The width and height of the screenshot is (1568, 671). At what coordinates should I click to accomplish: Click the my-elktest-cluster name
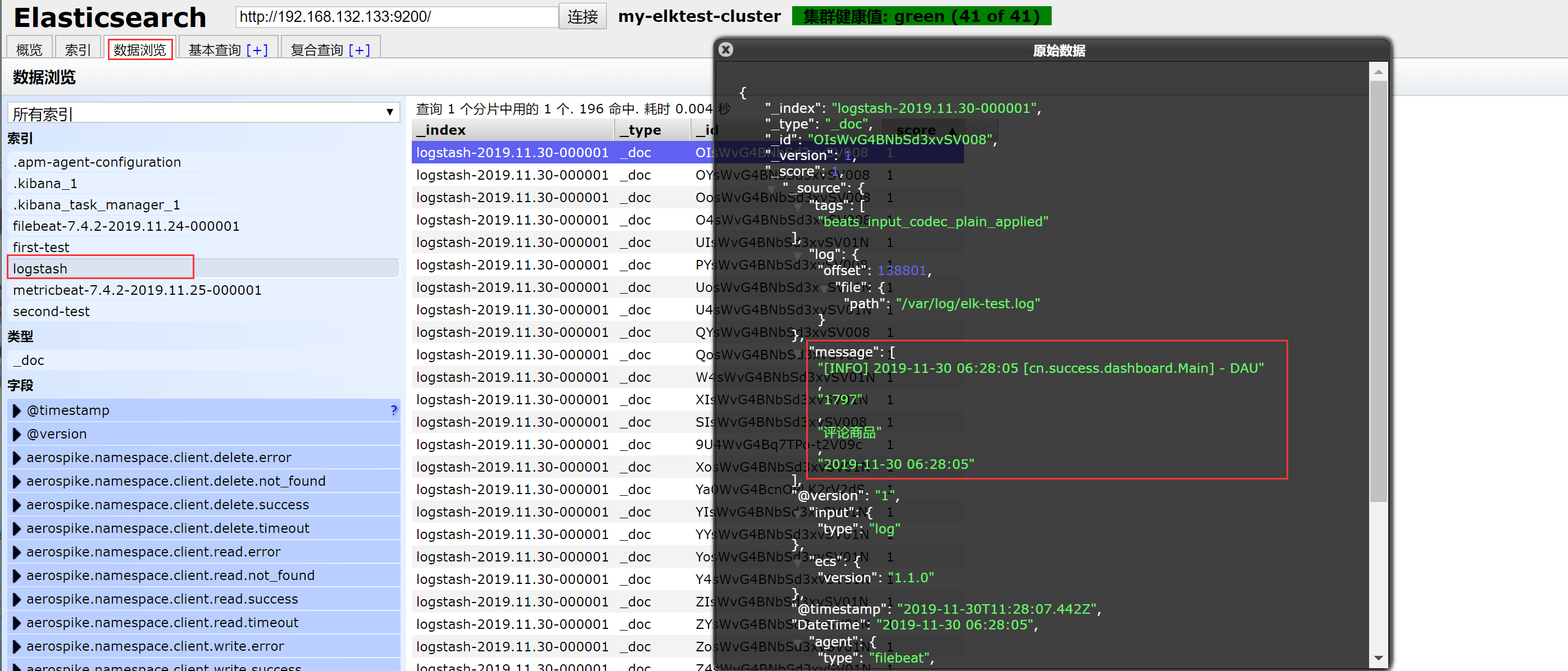tap(699, 16)
